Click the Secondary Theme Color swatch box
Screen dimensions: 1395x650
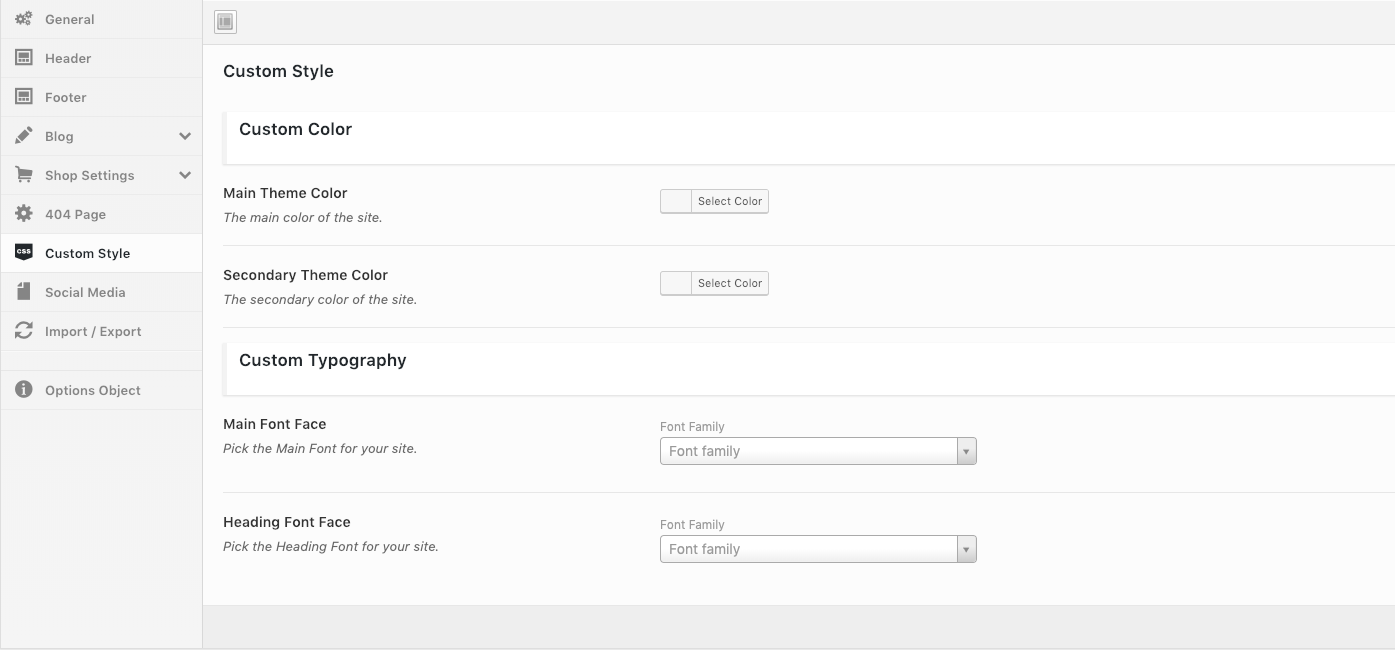pyautogui.click(x=676, y=283)
